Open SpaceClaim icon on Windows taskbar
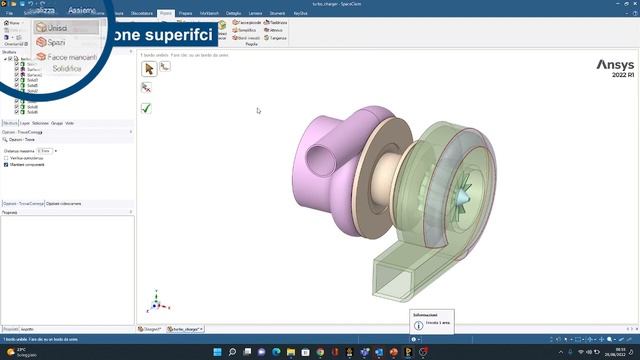640x360 pixels. pos(408,352)
